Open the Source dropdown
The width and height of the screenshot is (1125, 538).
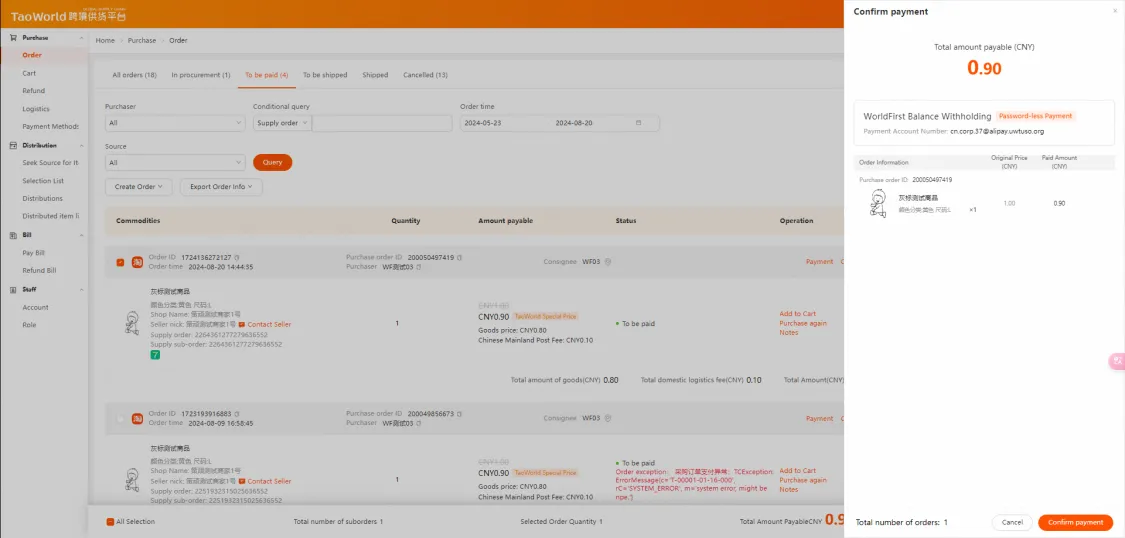click(175, 163)
